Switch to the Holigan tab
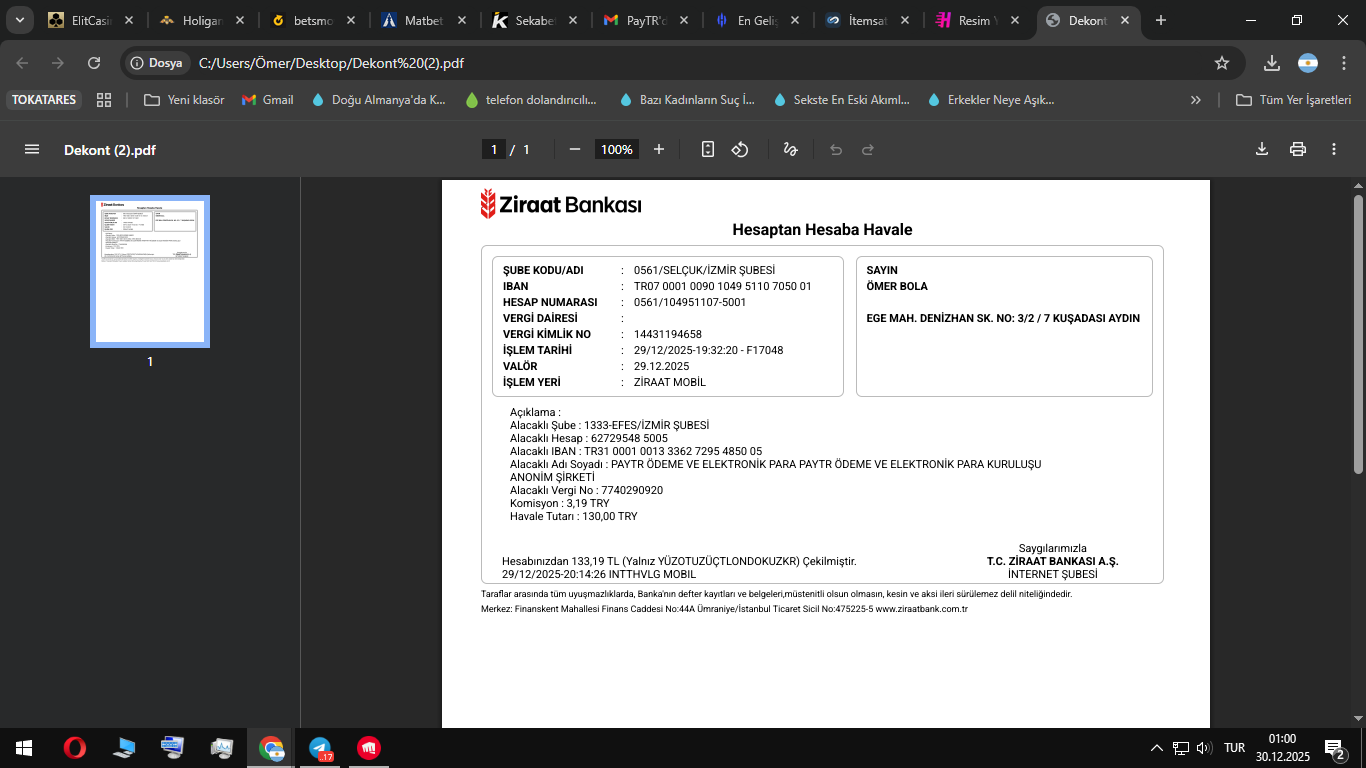 coord(201,20)
